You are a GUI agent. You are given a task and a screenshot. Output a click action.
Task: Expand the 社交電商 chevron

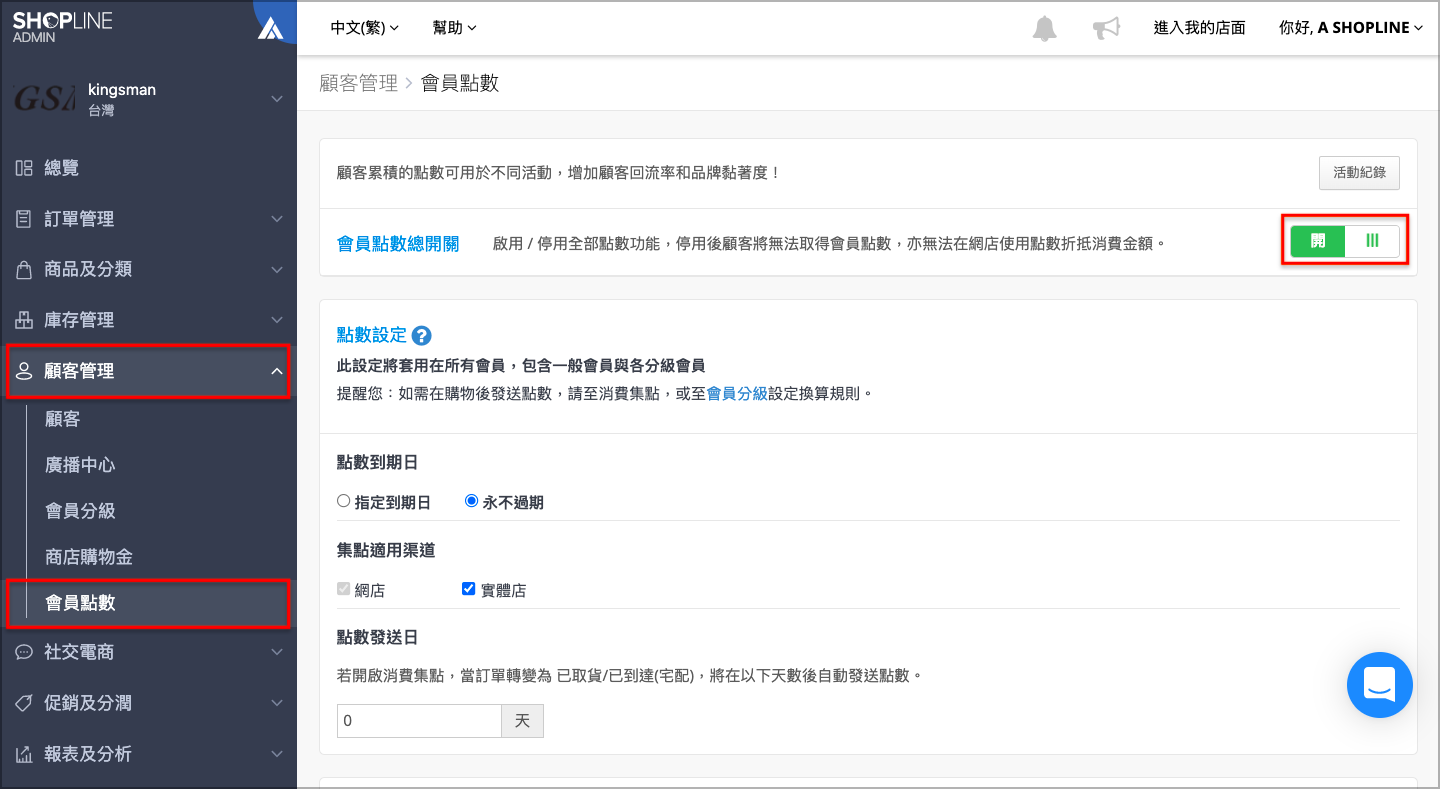click(x=277, y=652)
